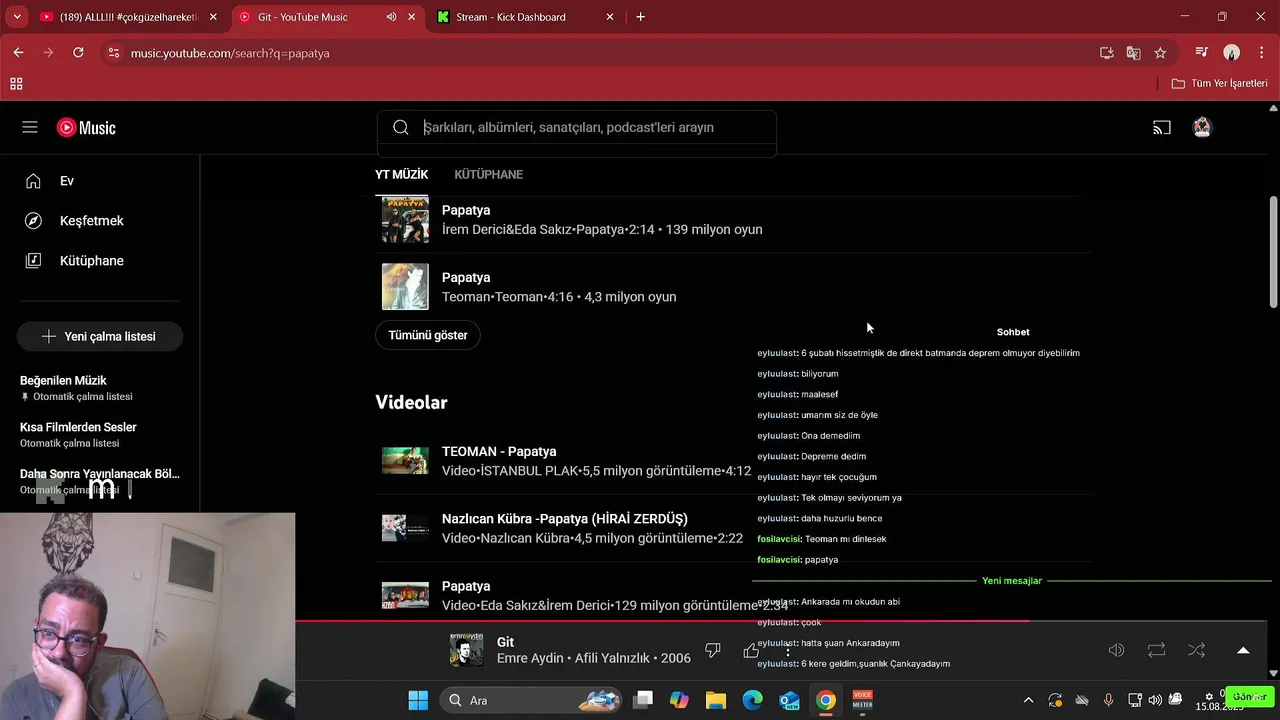The height and width of the screenshot is (720, 1280).
Task: Switch to Stream - Kick Dashboard tab
Action: (525, 17)
